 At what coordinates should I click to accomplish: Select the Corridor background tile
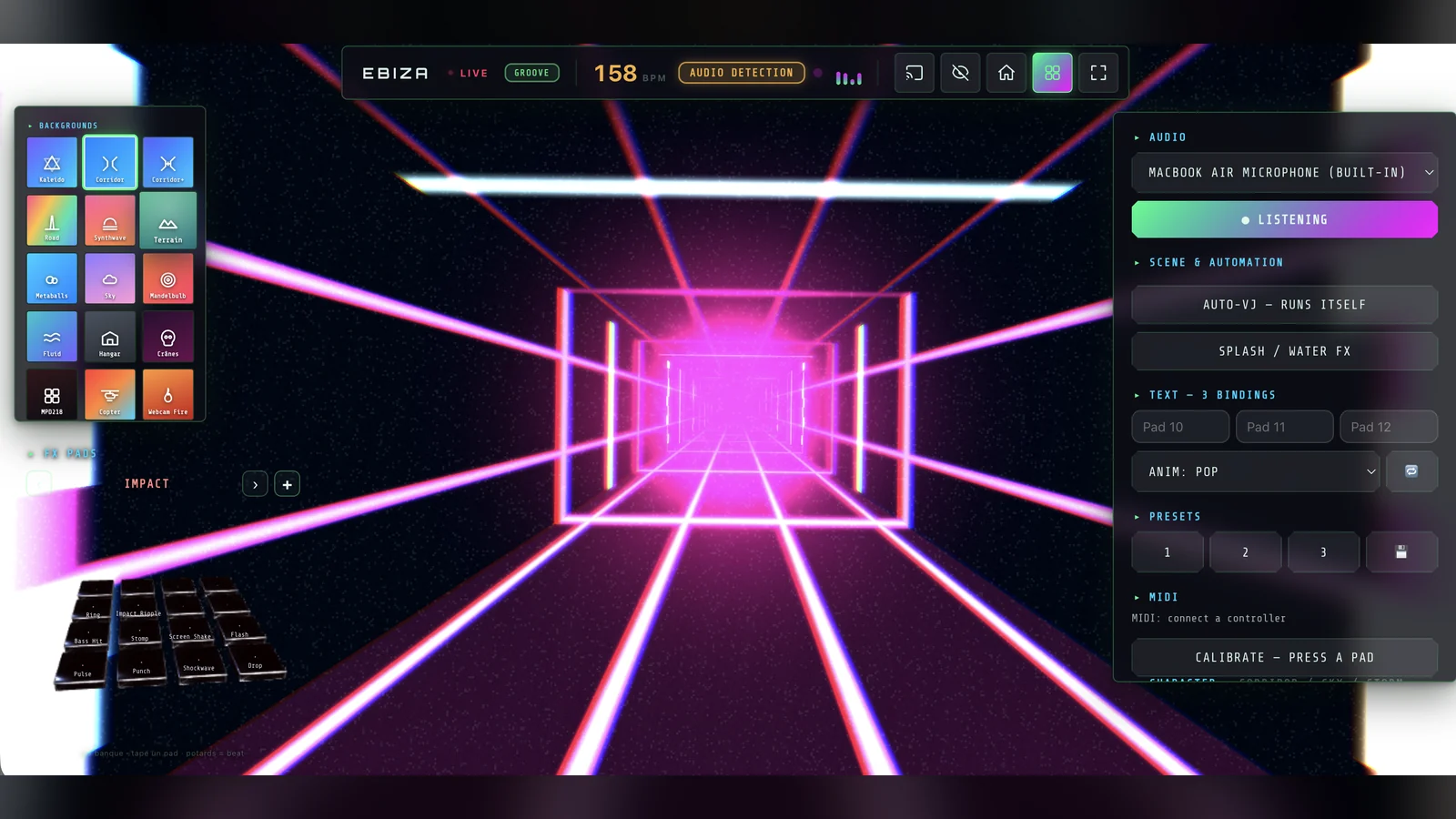point(110,162)
